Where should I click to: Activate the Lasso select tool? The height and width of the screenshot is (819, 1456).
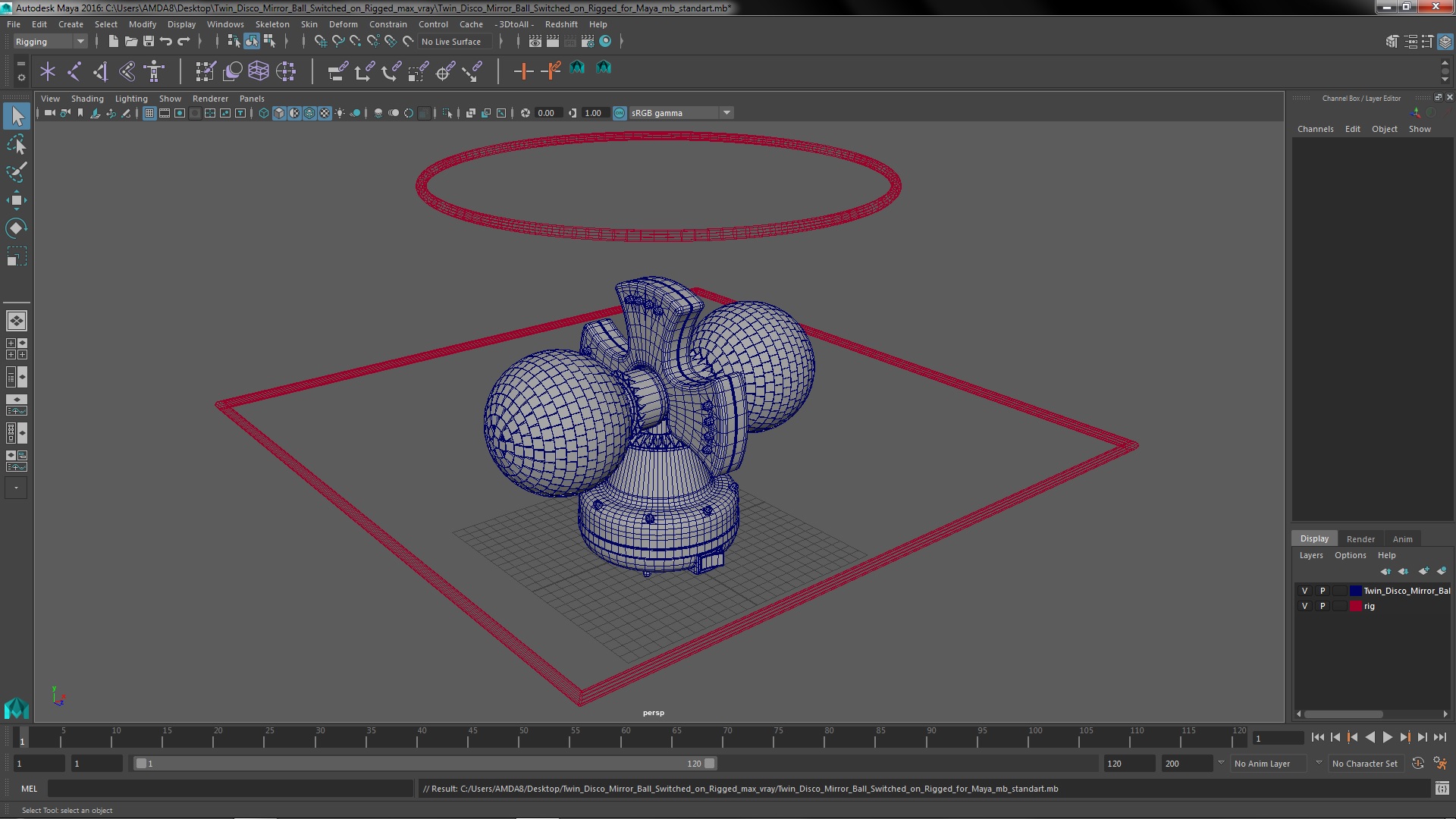click(x=17, y=144)
